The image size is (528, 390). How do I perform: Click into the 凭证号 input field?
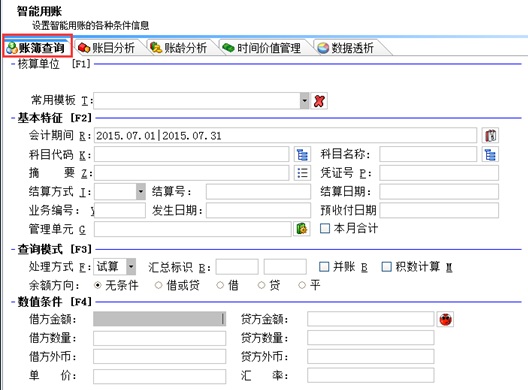439,173
